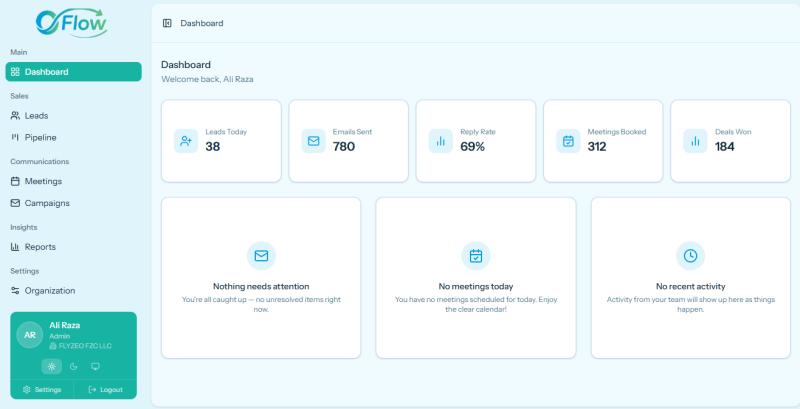800x409 pixels.
Task: Click the Leads Today value 38
Action: [213, 146]
